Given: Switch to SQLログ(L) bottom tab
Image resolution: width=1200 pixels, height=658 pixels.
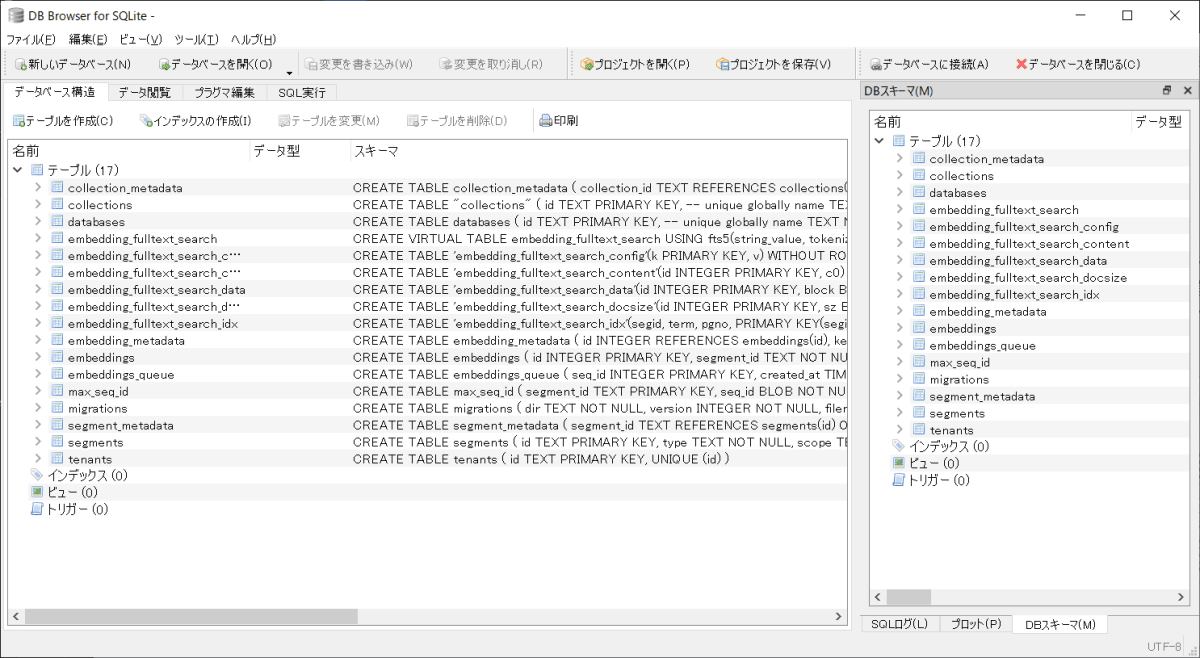Looking at the screenshot, I should [899, 624].
